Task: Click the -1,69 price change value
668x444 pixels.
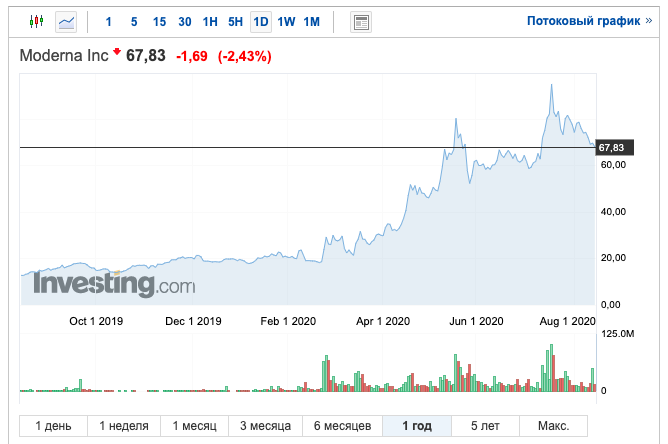Action: pyautogui.click(x=192, y=56)
